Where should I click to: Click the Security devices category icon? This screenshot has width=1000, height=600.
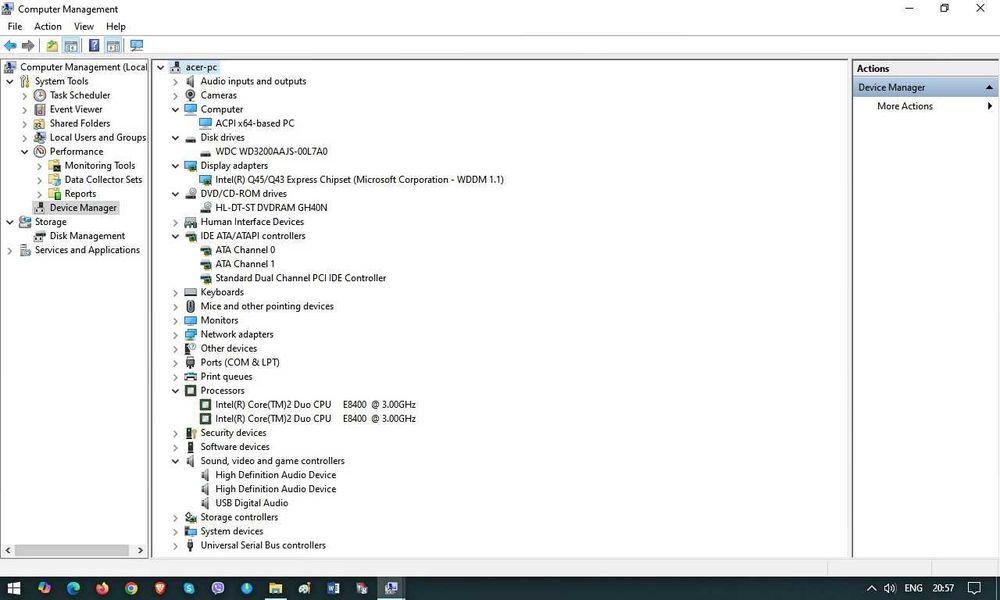point(190,433)
